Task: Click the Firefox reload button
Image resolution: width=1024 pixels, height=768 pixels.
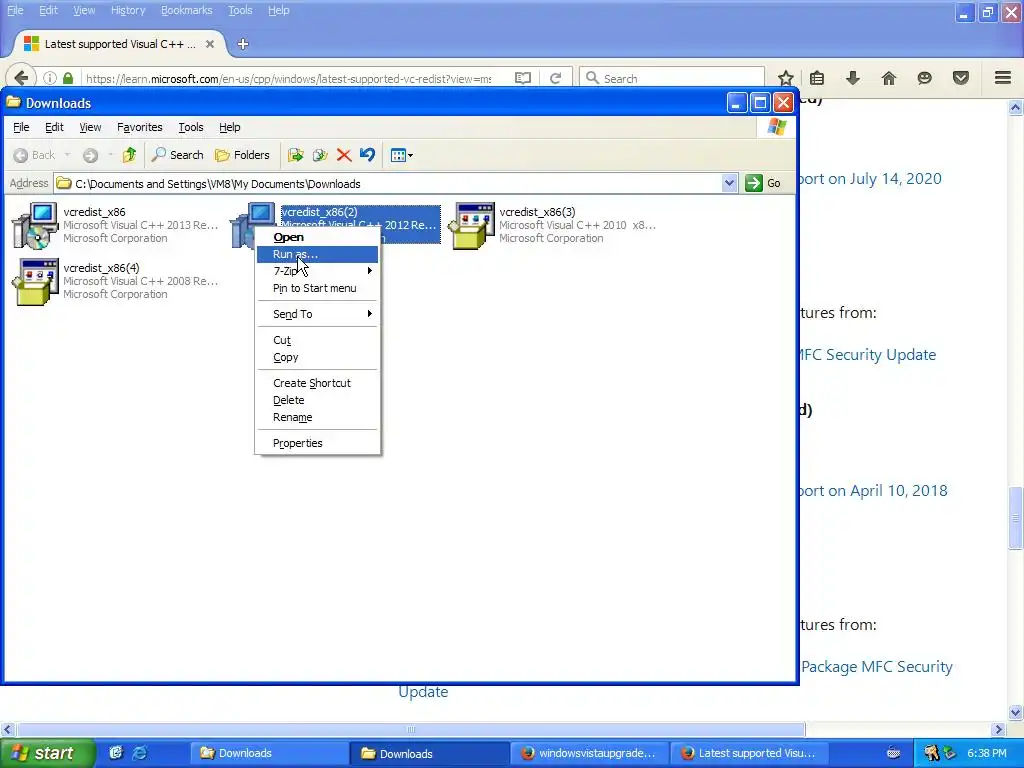Action: coord(556,78)
